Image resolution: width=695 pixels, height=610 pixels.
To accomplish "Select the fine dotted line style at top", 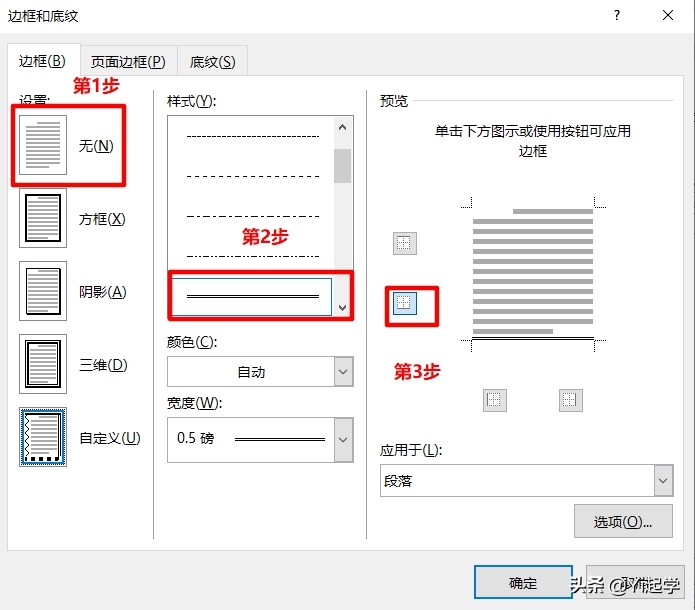I will [x=253, y=136].
